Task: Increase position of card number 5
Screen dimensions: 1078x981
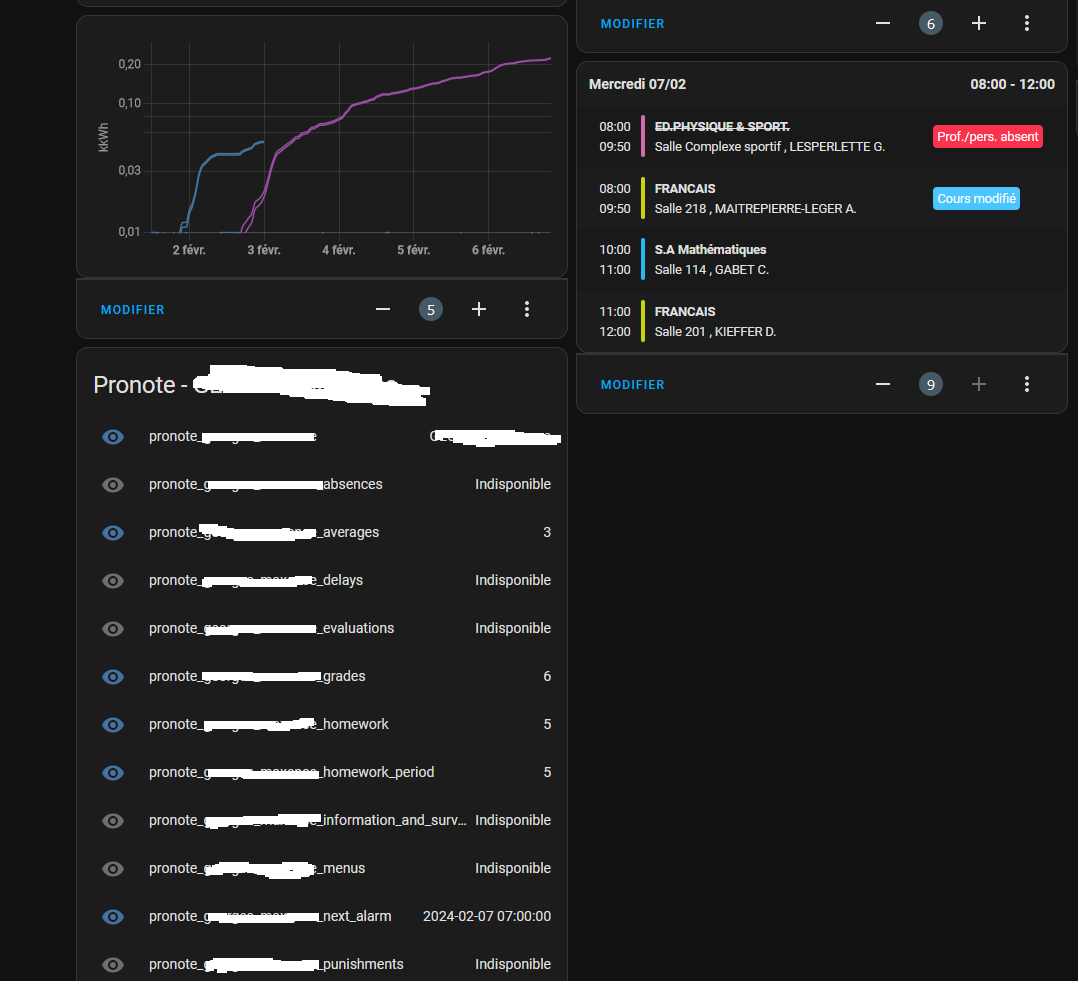Action: [479, 309]
